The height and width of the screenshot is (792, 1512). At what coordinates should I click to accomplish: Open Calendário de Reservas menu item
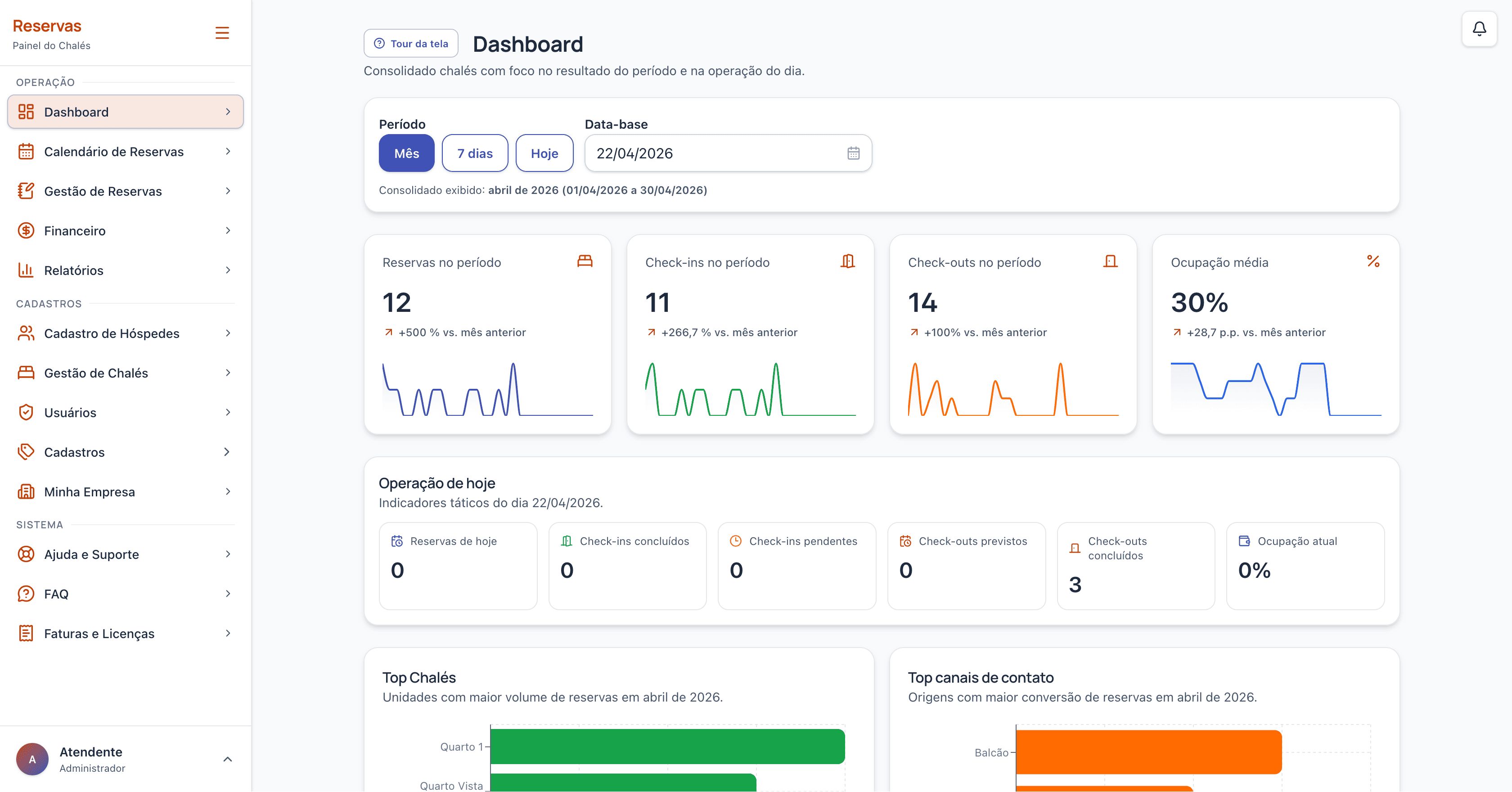tap(125, 152)
